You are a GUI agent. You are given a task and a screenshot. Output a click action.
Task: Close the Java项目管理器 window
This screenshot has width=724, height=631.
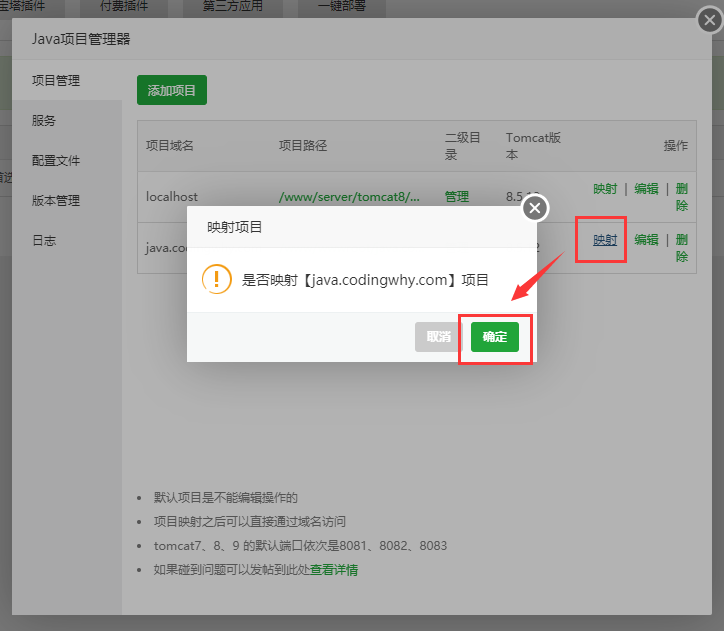(708, 24)
